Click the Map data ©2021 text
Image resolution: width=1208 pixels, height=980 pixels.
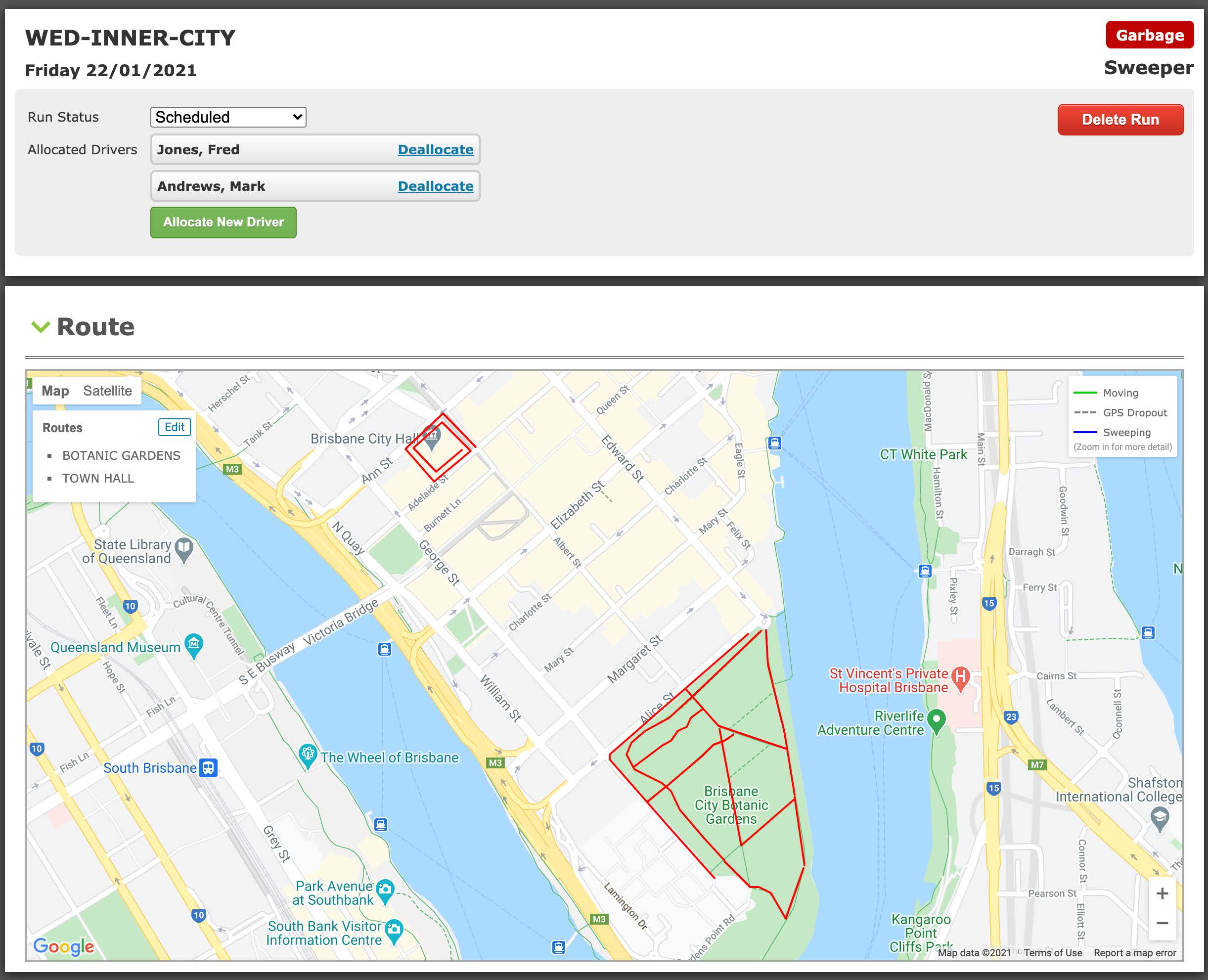coord(975,953)
